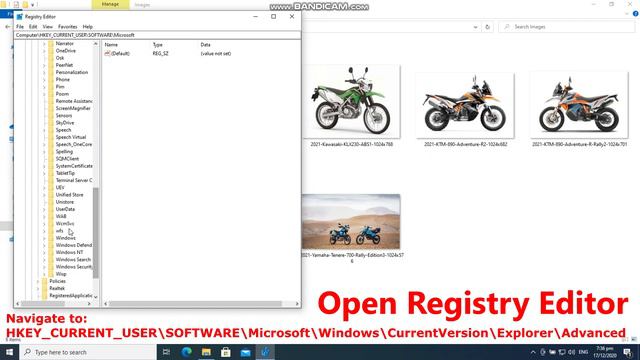Click Registry Editor title bar app icon
The width and height of the screenshot is (640, 360).
pos(20,17)
